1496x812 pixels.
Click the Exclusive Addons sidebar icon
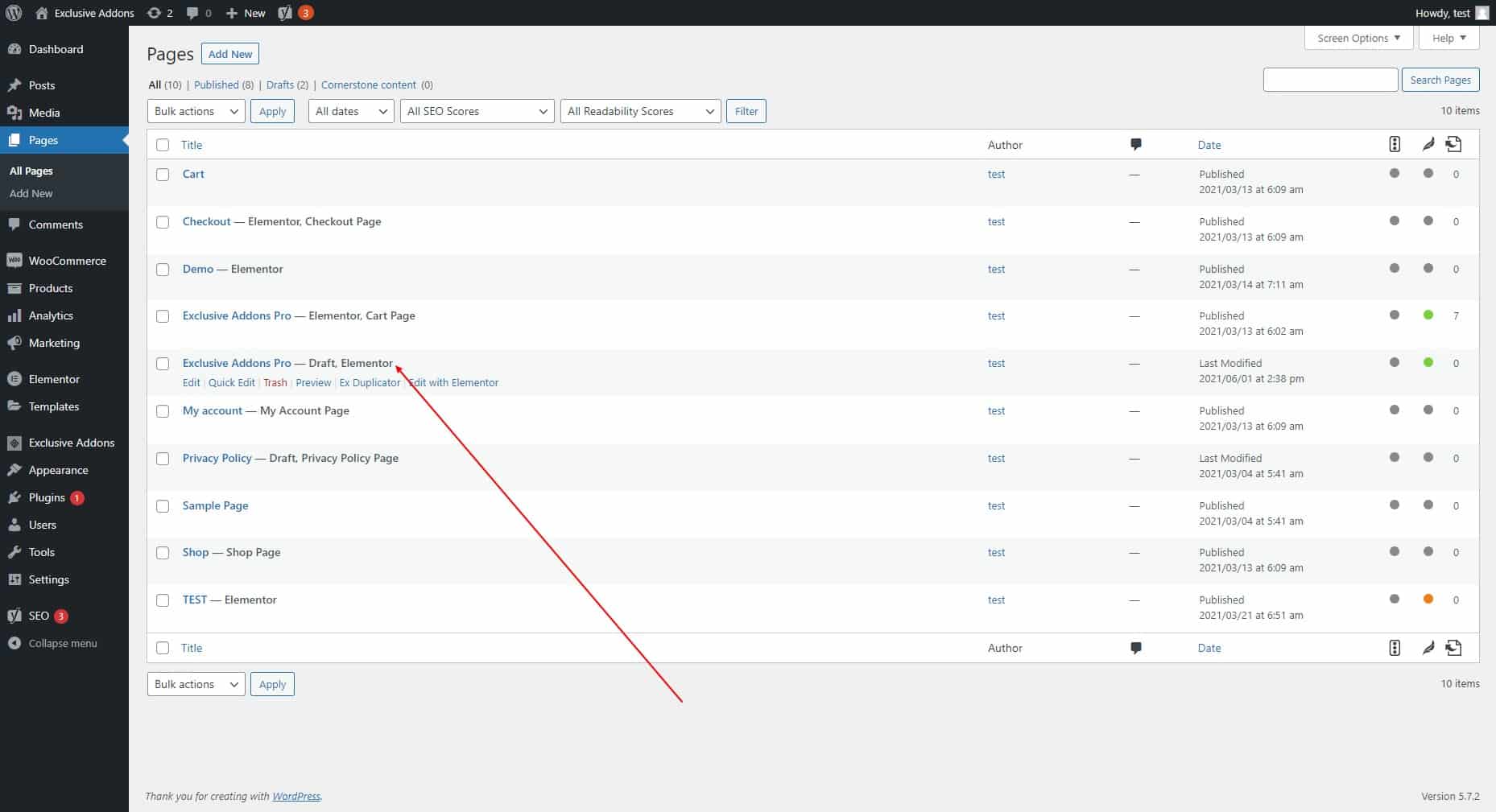[14, 443]
